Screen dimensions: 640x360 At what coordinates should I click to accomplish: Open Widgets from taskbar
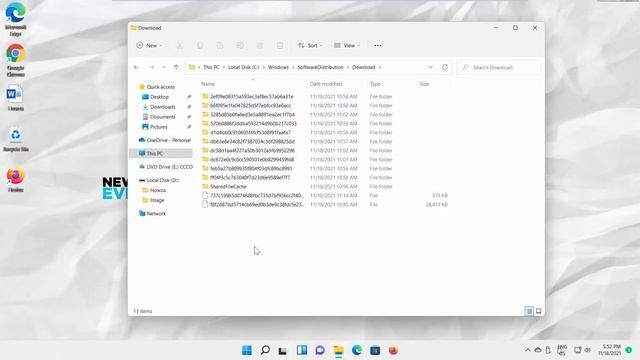click(302, 350)
